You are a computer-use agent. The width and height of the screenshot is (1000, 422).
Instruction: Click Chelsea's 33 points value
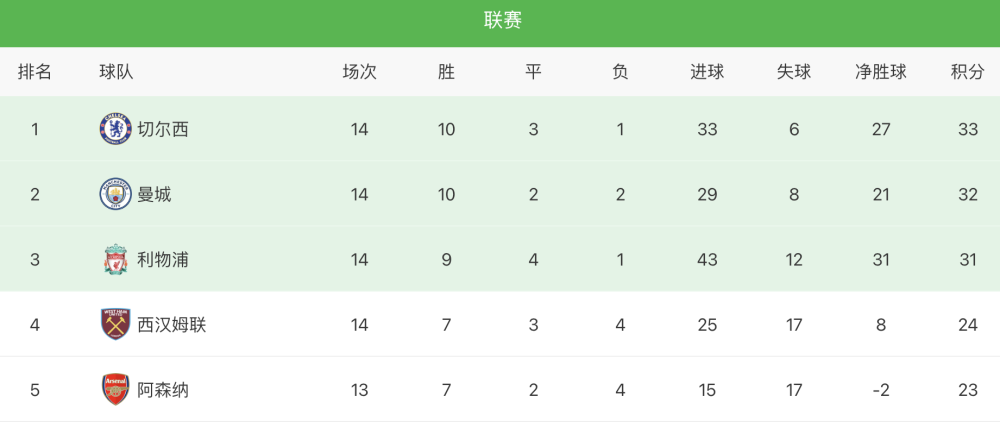click(x=967, y=129)
